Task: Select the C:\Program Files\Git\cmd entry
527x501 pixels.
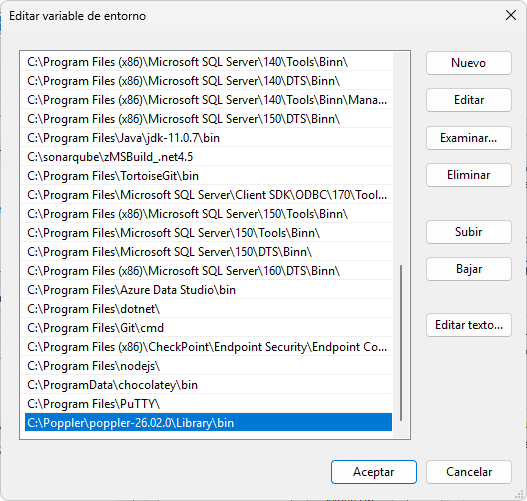Action: point(208,328)
